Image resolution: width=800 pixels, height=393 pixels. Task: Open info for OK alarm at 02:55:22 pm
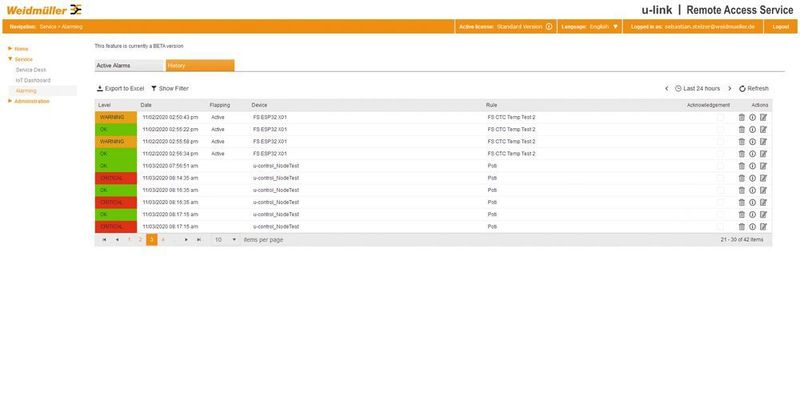[x=753, y=130]
